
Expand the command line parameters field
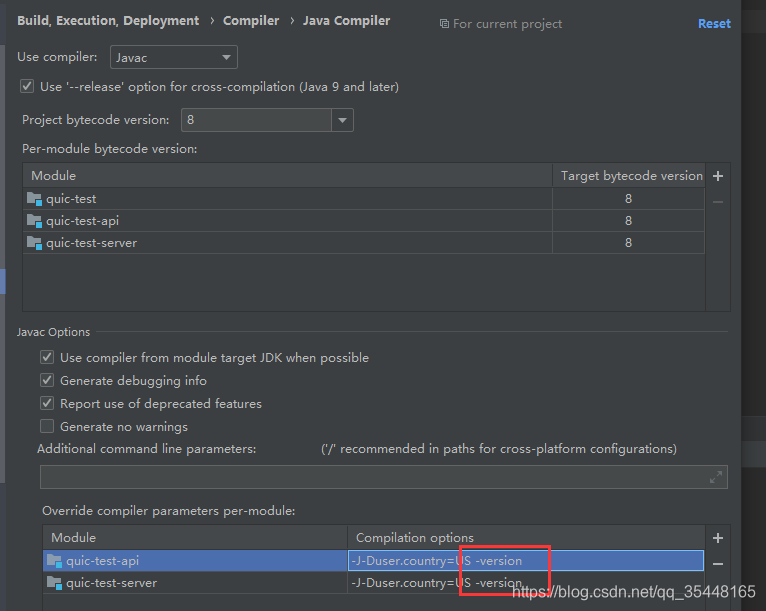coord(716,477)
